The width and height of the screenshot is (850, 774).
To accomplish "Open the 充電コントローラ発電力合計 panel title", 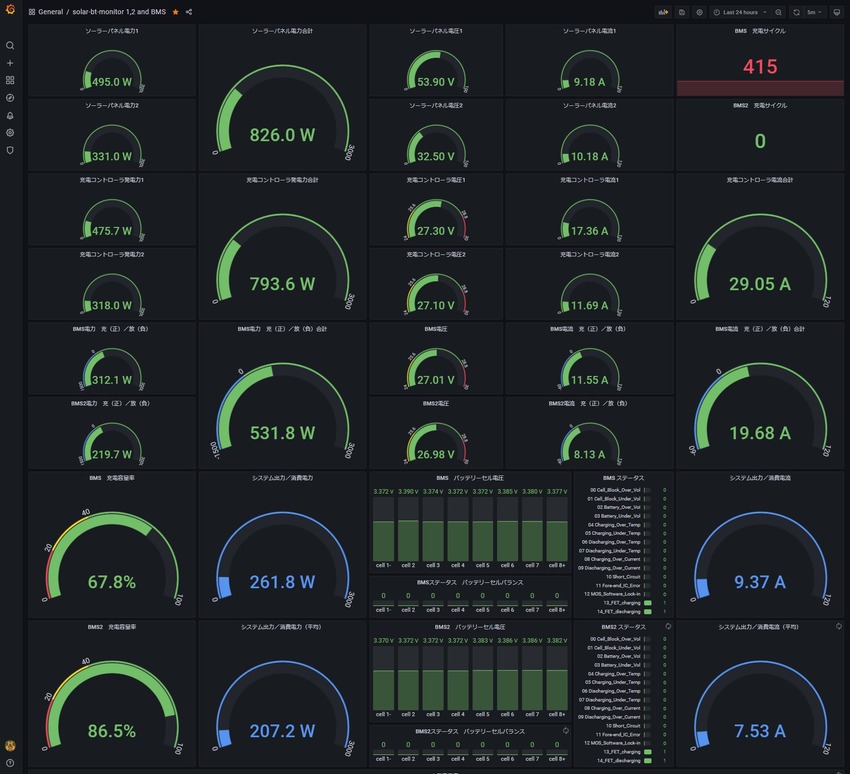I will coord(282,180).
